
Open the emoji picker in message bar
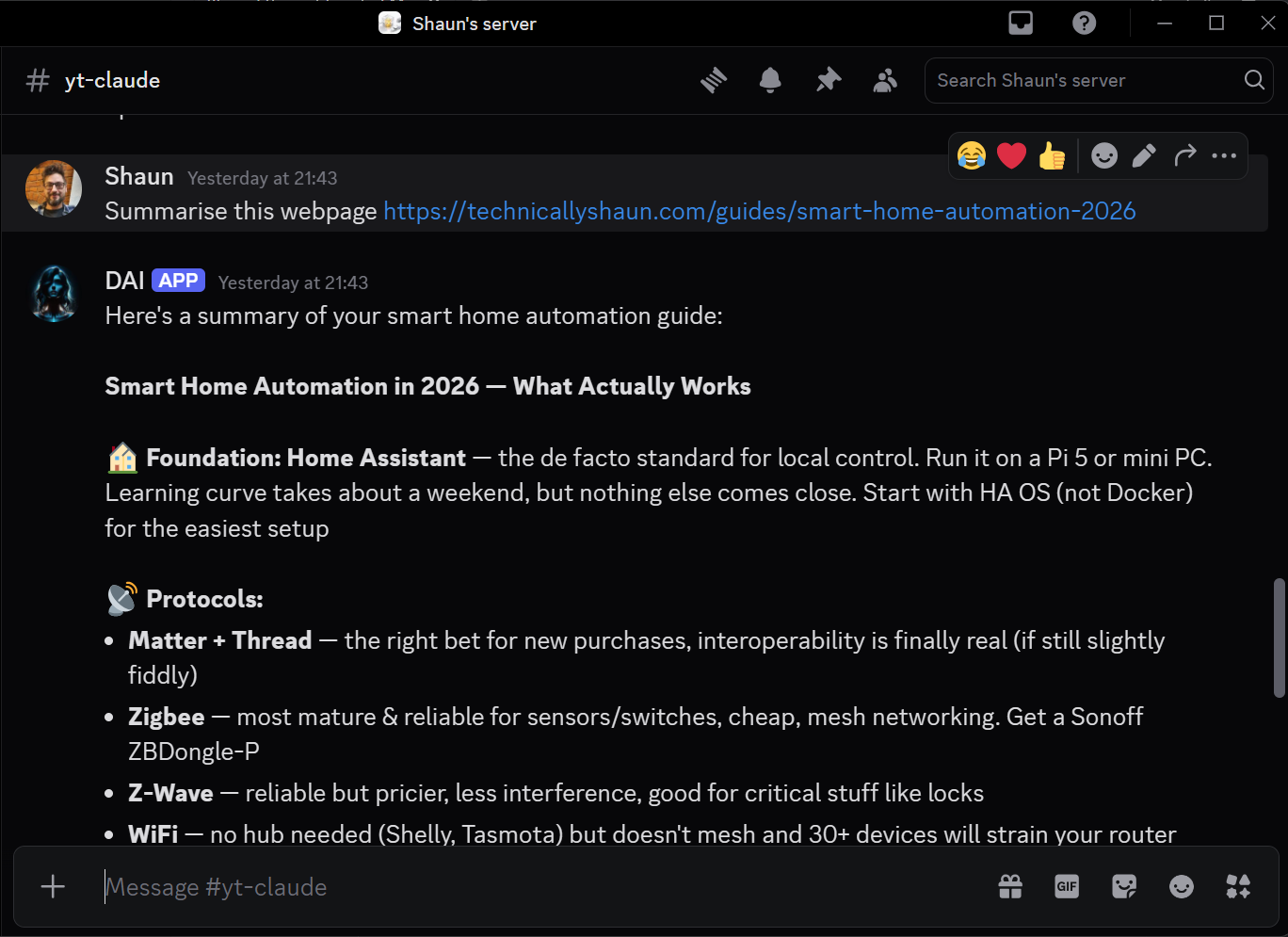(x=1182, y=886)
